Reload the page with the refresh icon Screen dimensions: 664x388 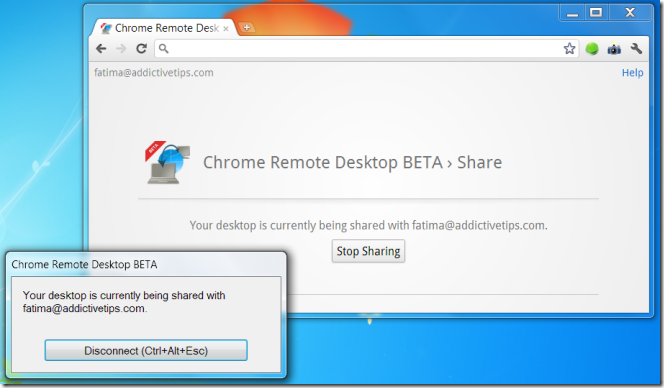[x=141, y=49]
